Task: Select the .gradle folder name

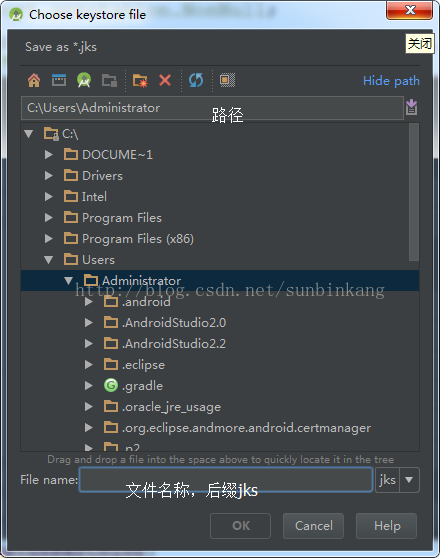Action: 142,386
